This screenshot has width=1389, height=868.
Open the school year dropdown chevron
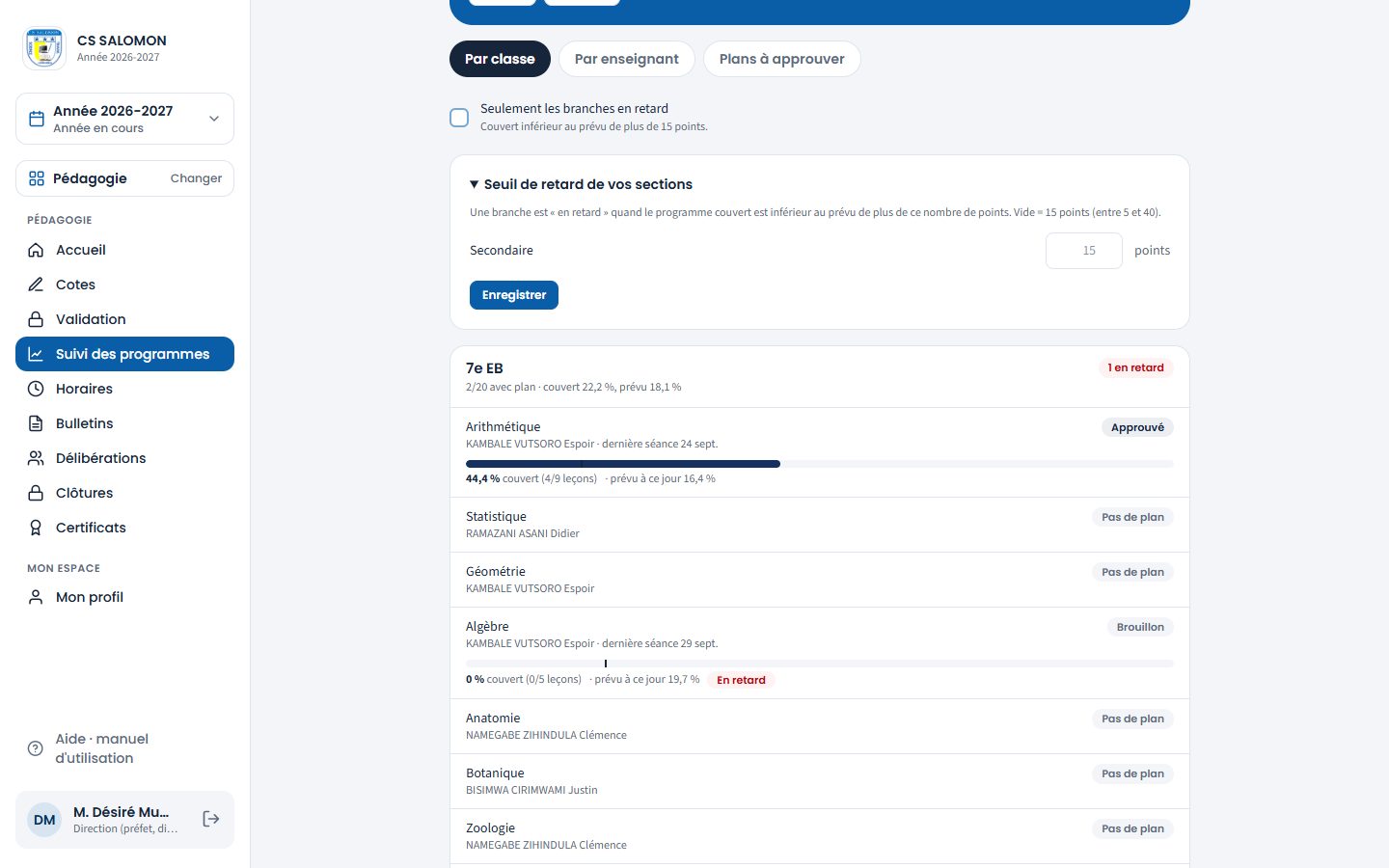click(x=214, y=119)
